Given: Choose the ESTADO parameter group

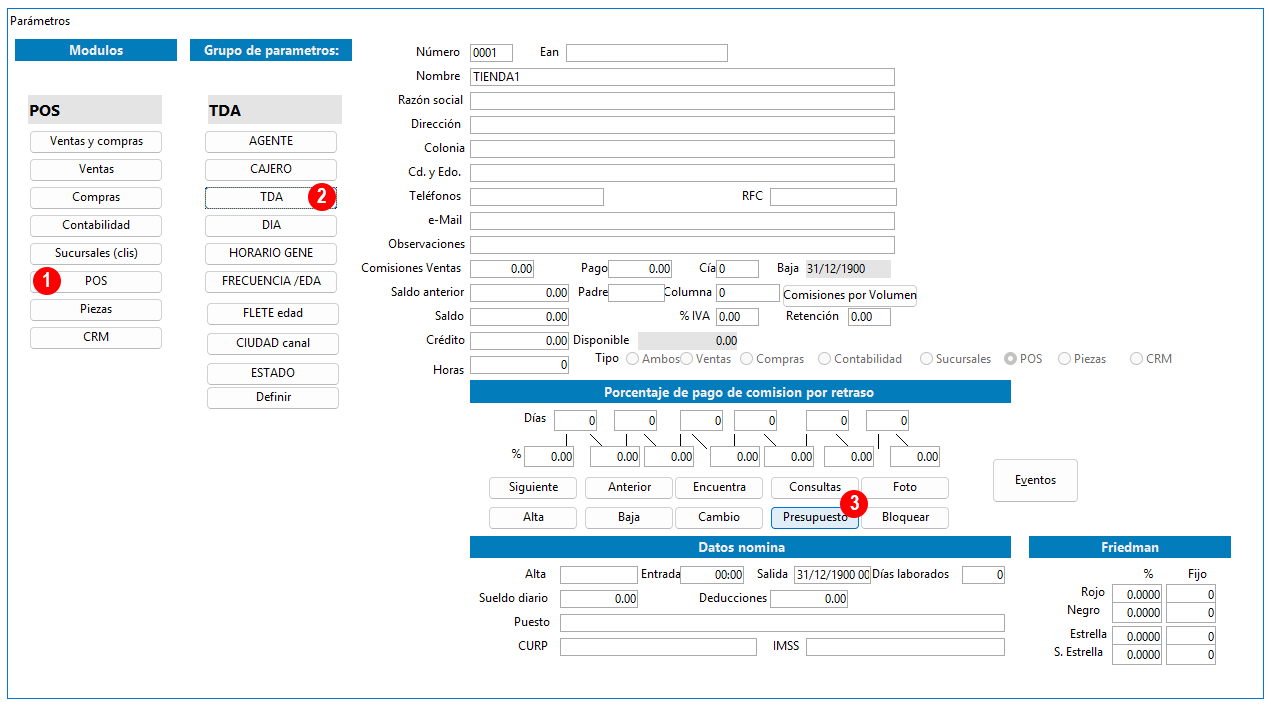Looking at the screenshot, I should click(273, 374).
